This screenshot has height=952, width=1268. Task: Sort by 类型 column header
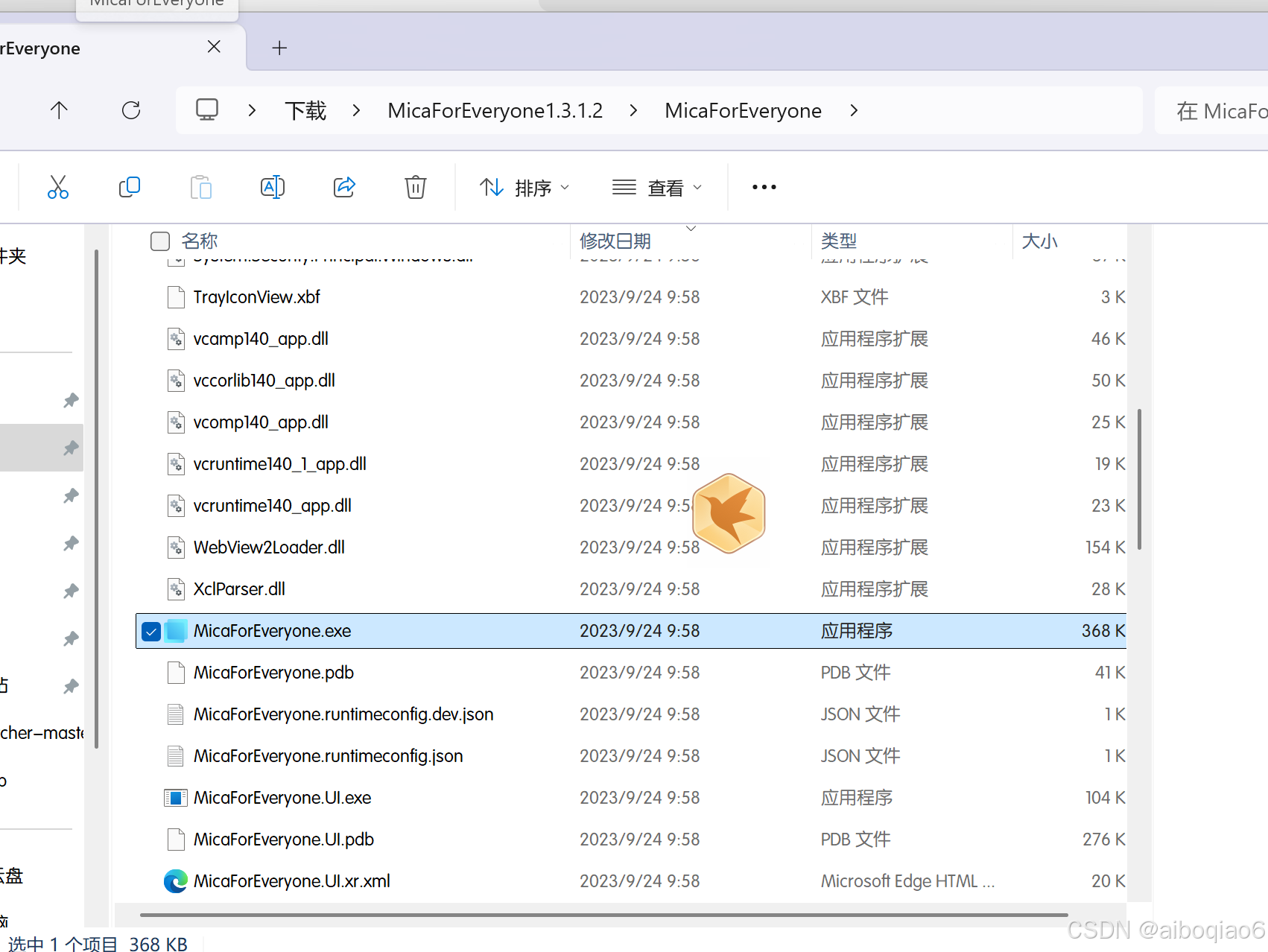pyautogui.click(x=839, y=241)
